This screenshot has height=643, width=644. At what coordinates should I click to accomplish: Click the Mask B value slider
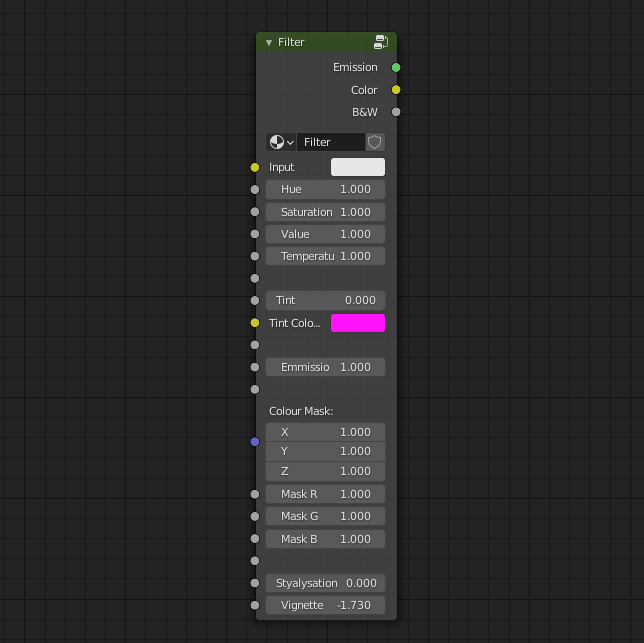[x=325, y=539]
